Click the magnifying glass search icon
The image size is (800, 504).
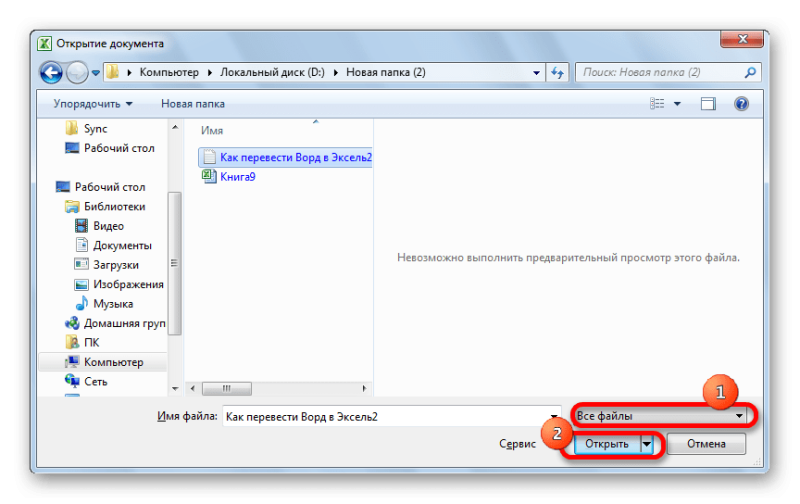point(750,72)
